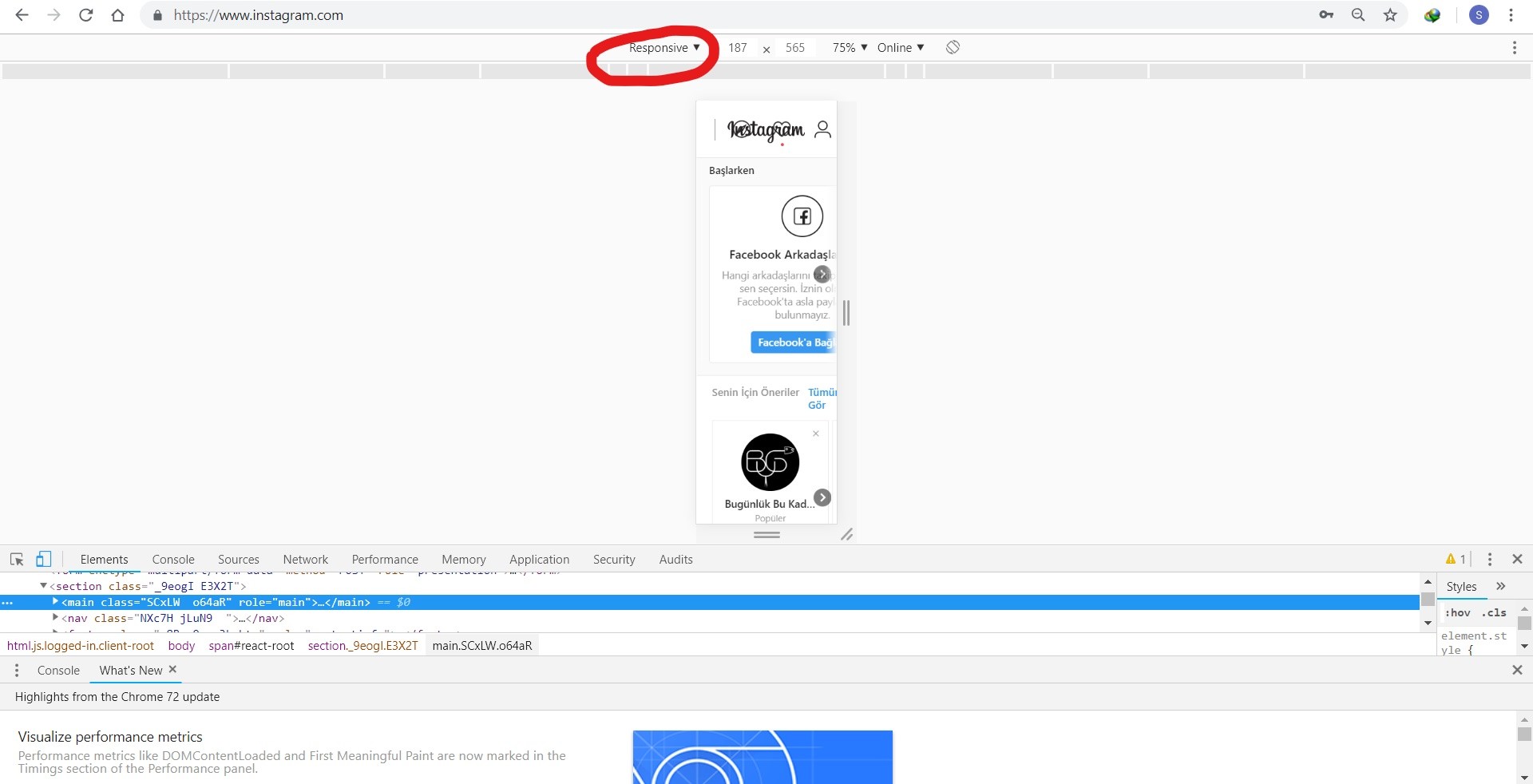Click the Instagram logo
Image resolution: width=1533 pixels, height=784 pixels.
click(765, 129)
